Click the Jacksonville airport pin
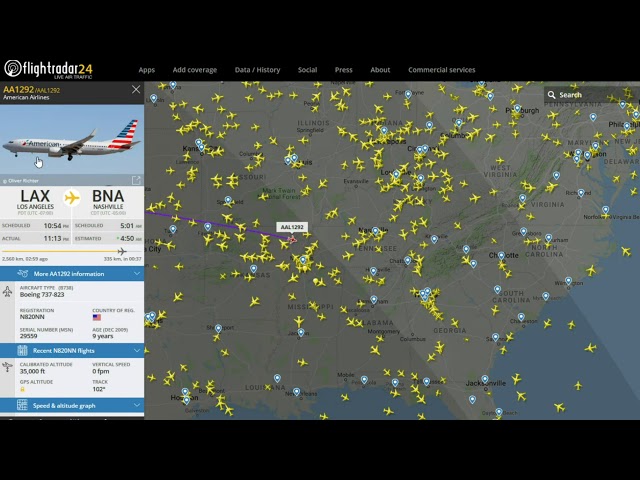The width and height of the screenshot is (640, 480). 484,379
